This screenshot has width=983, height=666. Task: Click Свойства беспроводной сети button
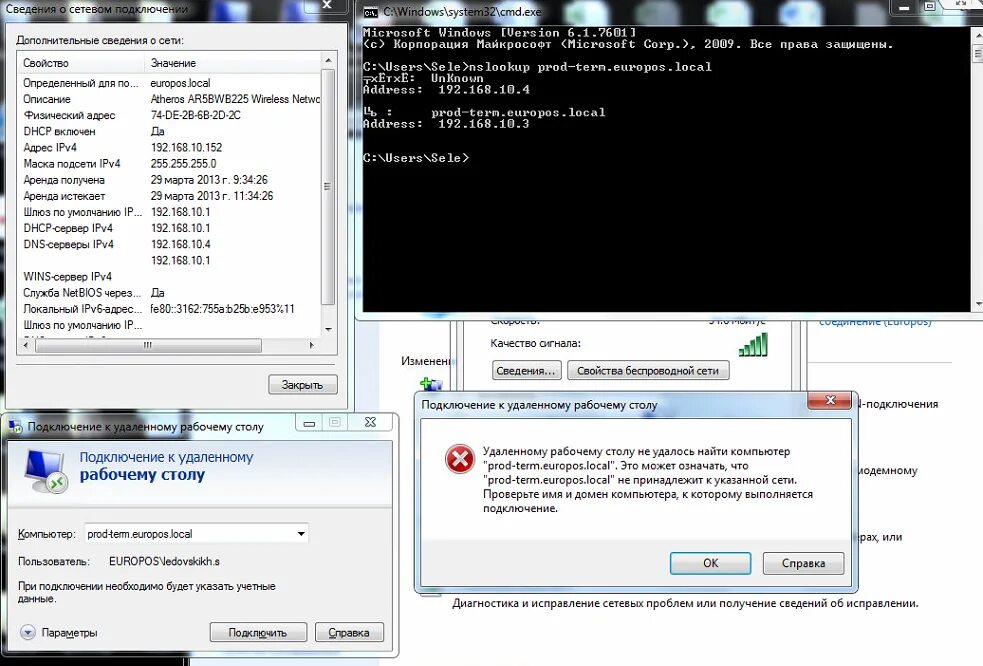coord(649,370)
